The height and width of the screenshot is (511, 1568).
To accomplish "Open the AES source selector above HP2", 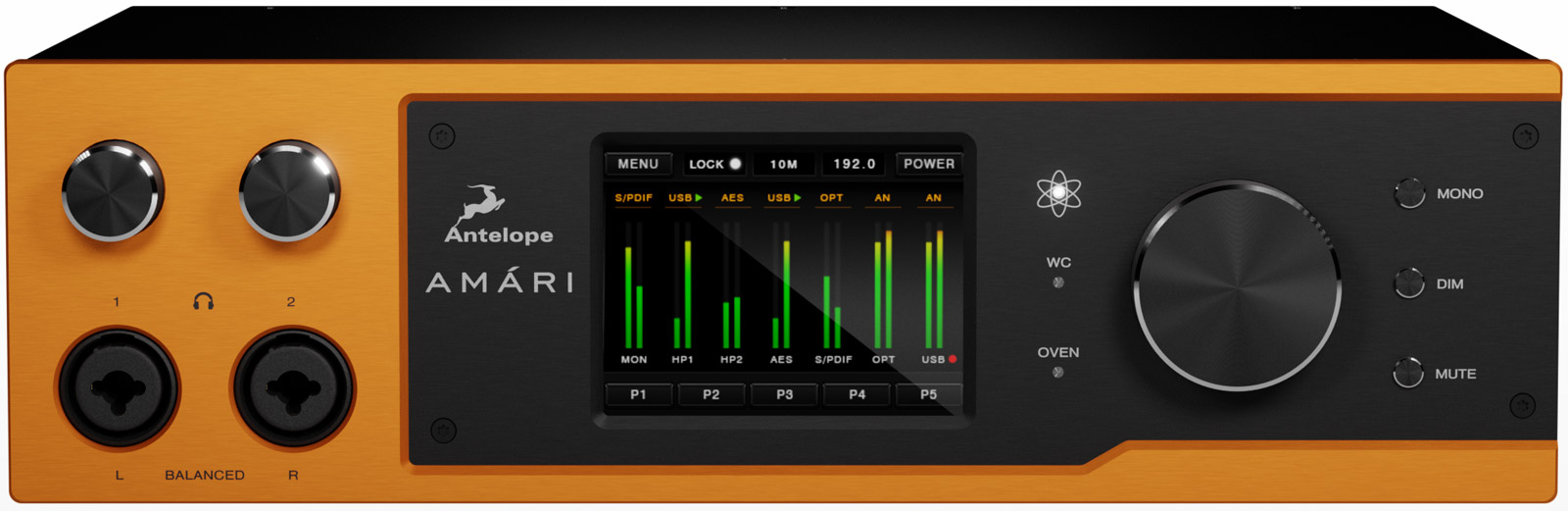I will 732,198.
